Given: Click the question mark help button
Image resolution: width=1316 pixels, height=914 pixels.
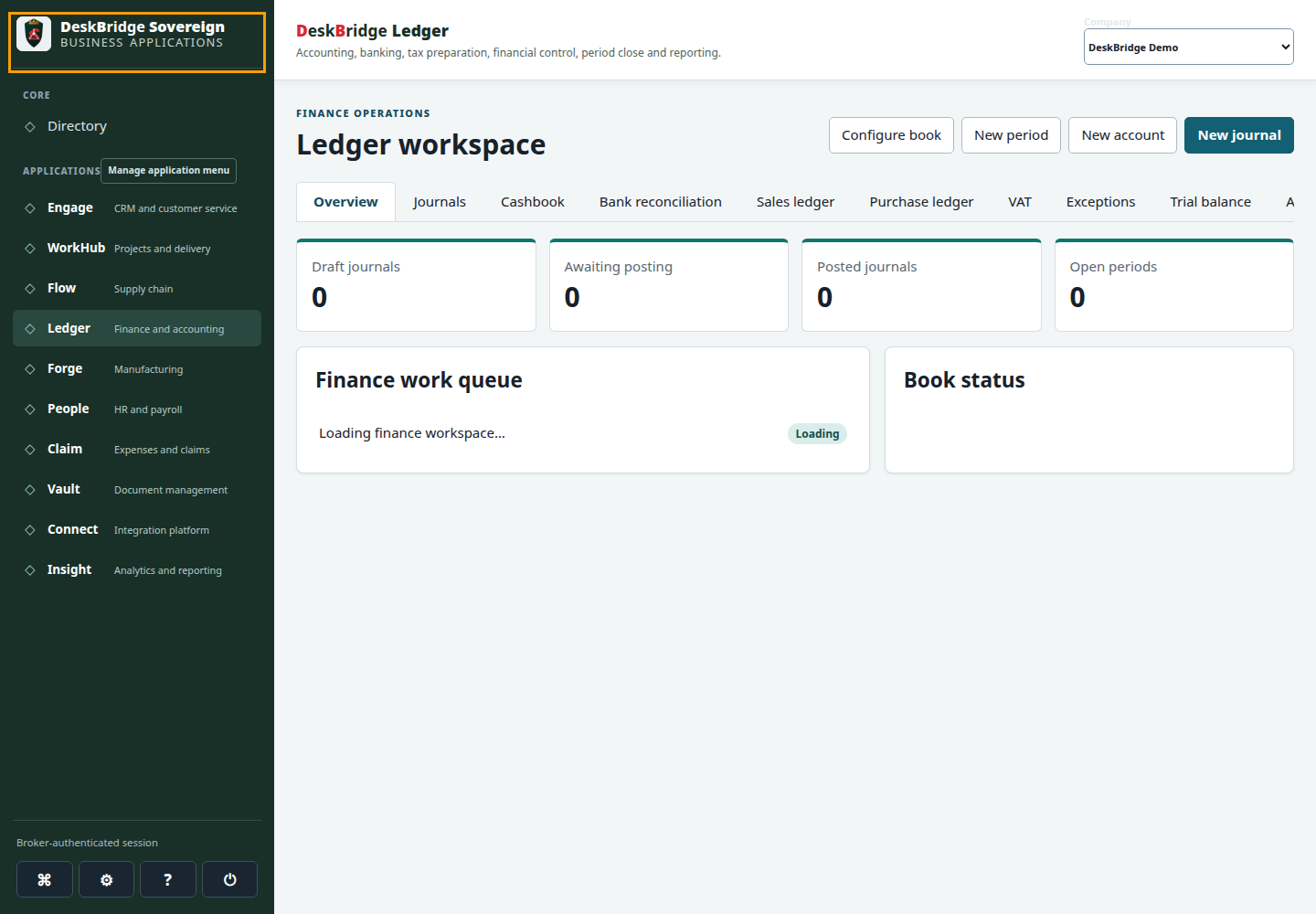Looking at the screenshot, I should click(x=167, y=879).
